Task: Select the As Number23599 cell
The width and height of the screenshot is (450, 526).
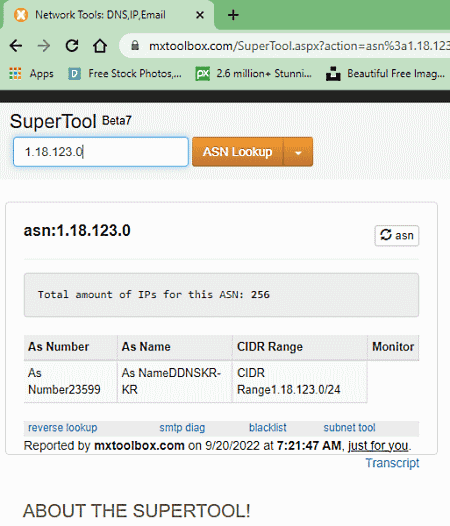Action: pos(71,381)
